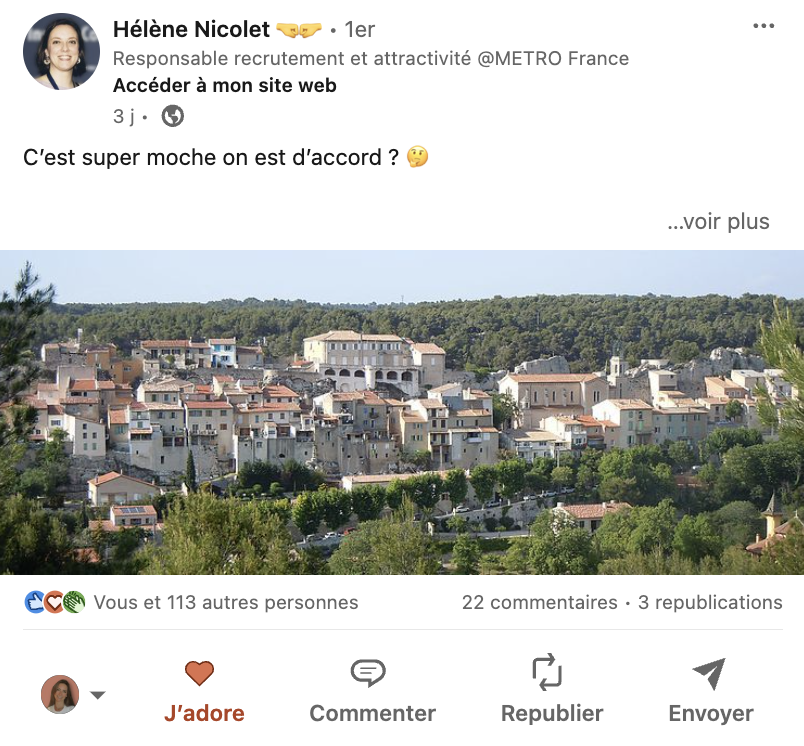Open the reaction icons summary cluster
The width and height of the screenshot is (804, 746).
tap(55, 602)
